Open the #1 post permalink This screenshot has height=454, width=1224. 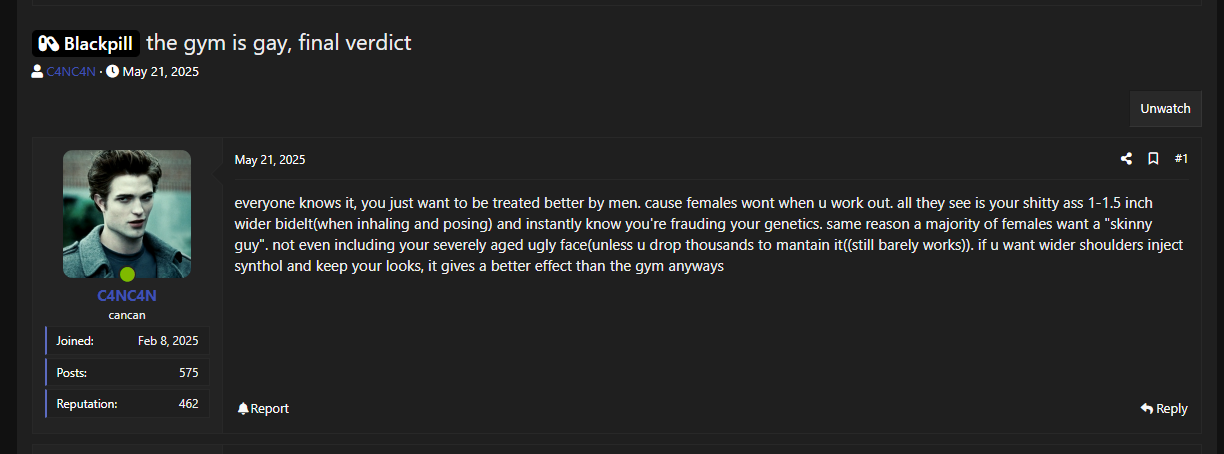coord(1181,159)
